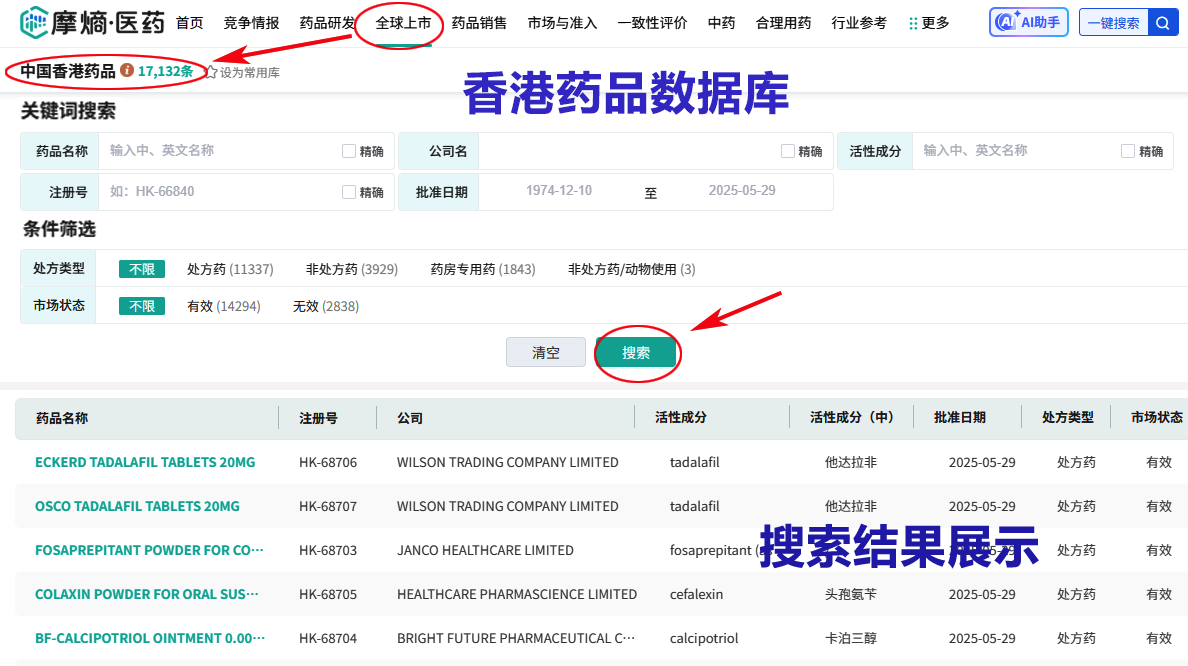Click the 注册号 column header
The width and height of the screenshot is (1188, 666).
point(318,418)
